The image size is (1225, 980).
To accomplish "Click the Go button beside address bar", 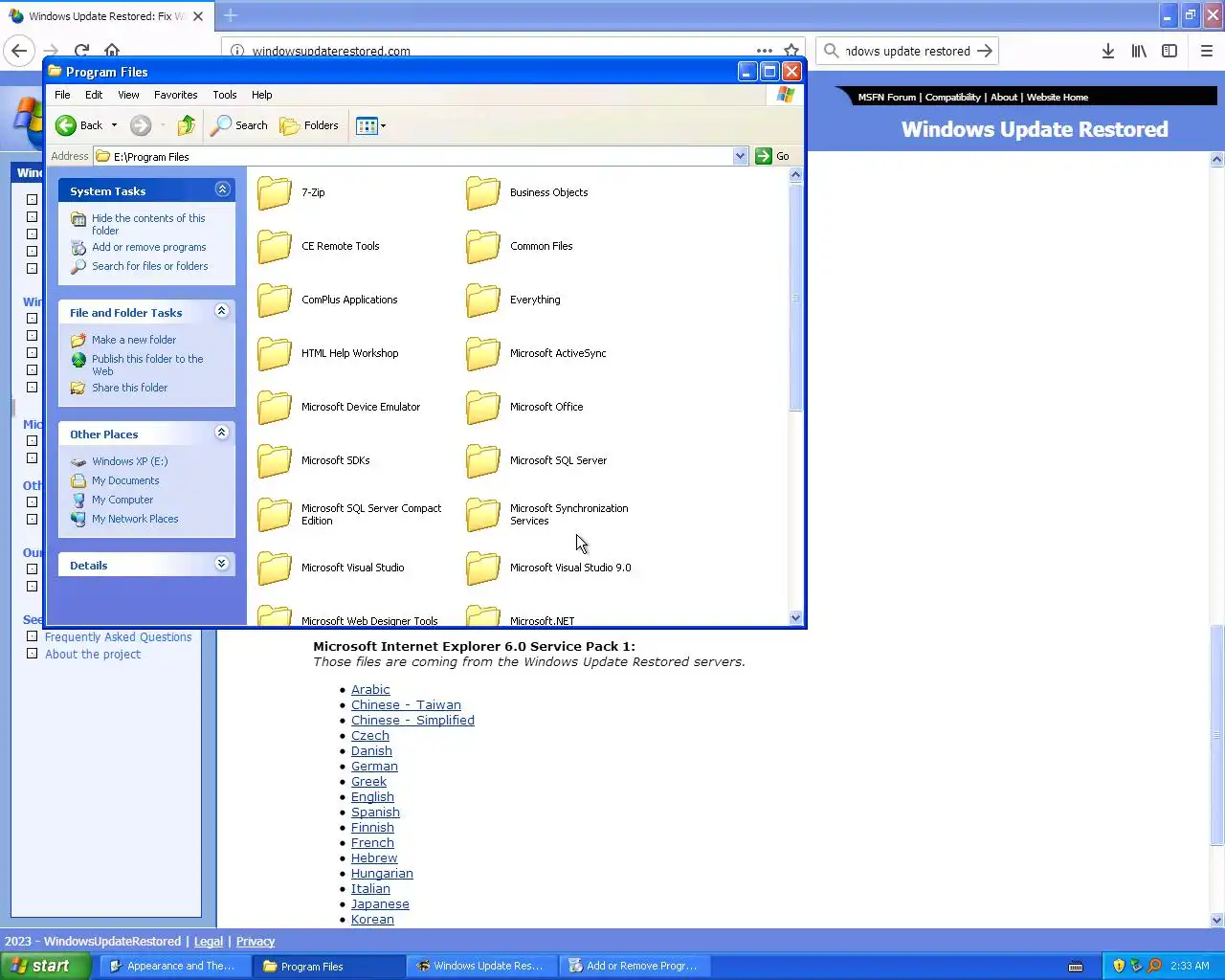I will coord(773,156).
